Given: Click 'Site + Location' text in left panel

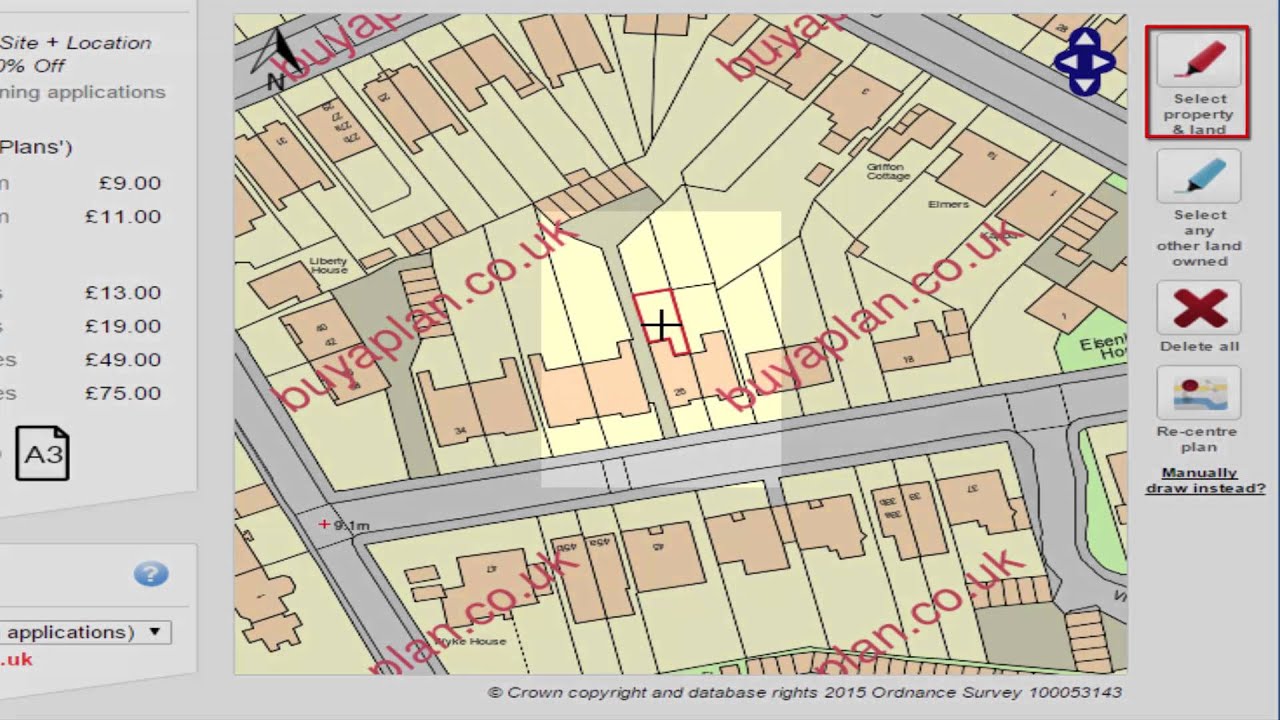Looking at the screenshot, I should coord(75,43).
